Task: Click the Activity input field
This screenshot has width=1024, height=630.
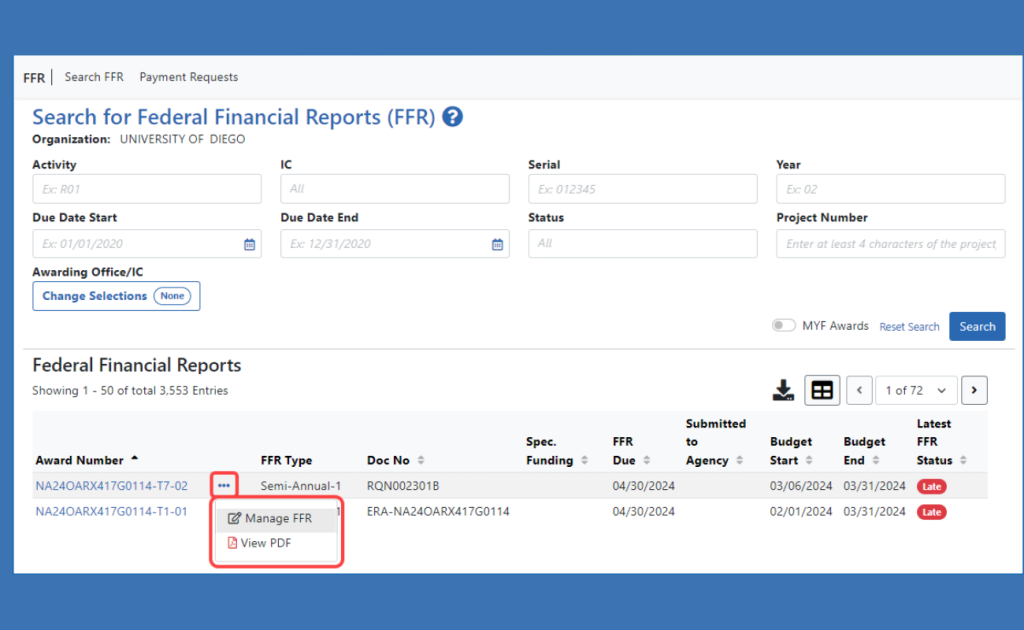Action: pyautogui.click(x=147, y=189)
